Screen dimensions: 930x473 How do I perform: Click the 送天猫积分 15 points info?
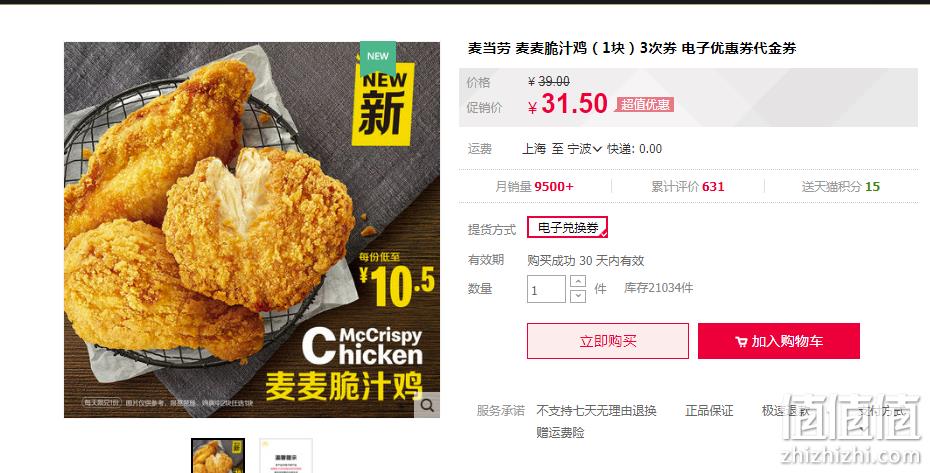pos(840,187)
